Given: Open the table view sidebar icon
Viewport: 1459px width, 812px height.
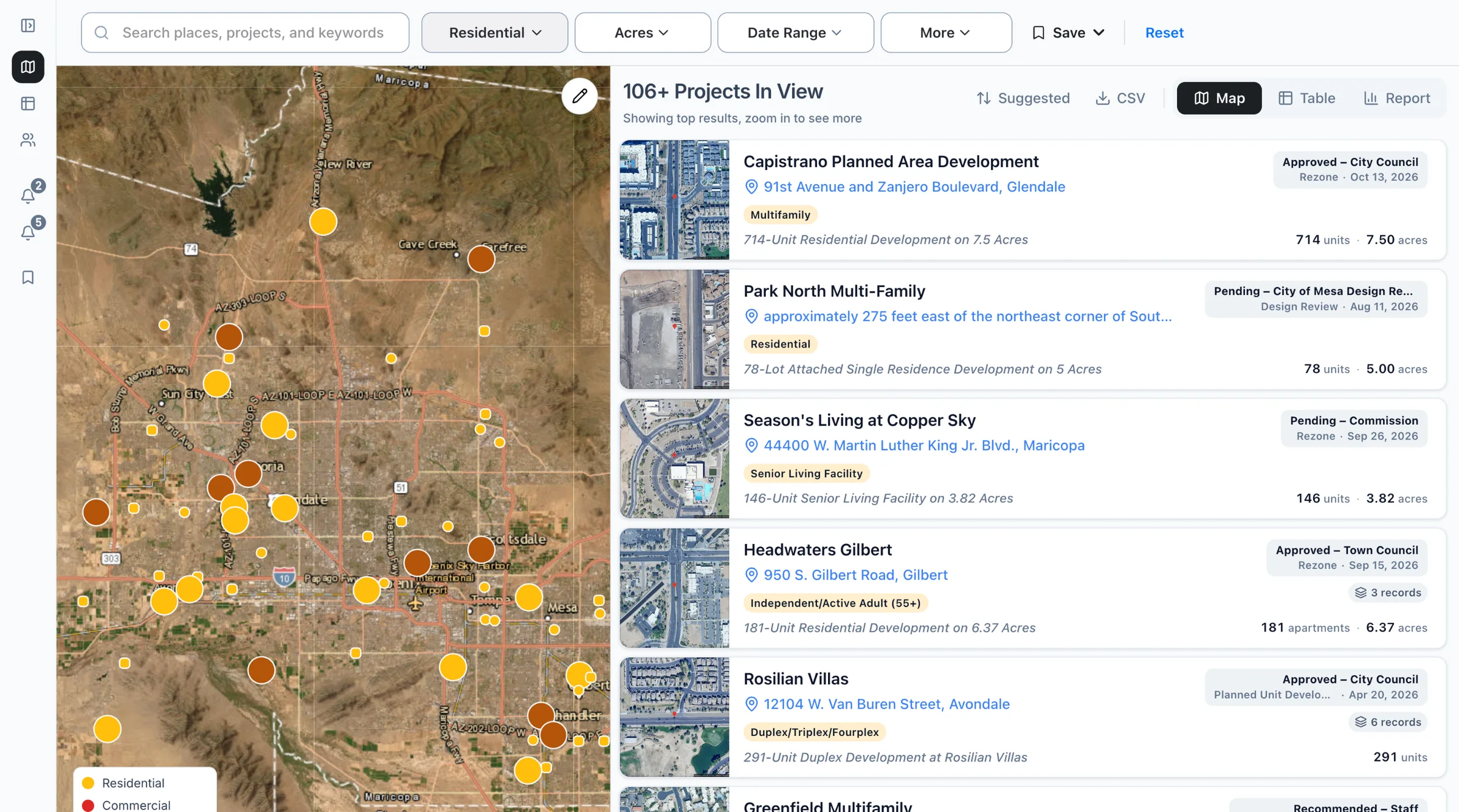Looking at the screenshot, I should click(x=28, y=104).
